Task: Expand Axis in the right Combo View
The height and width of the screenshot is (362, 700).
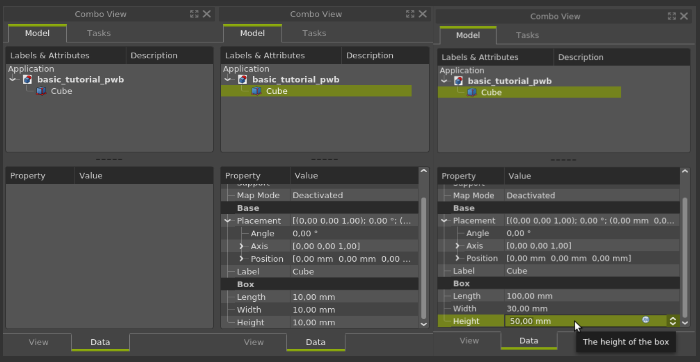Action: click(x=458, y=246)
